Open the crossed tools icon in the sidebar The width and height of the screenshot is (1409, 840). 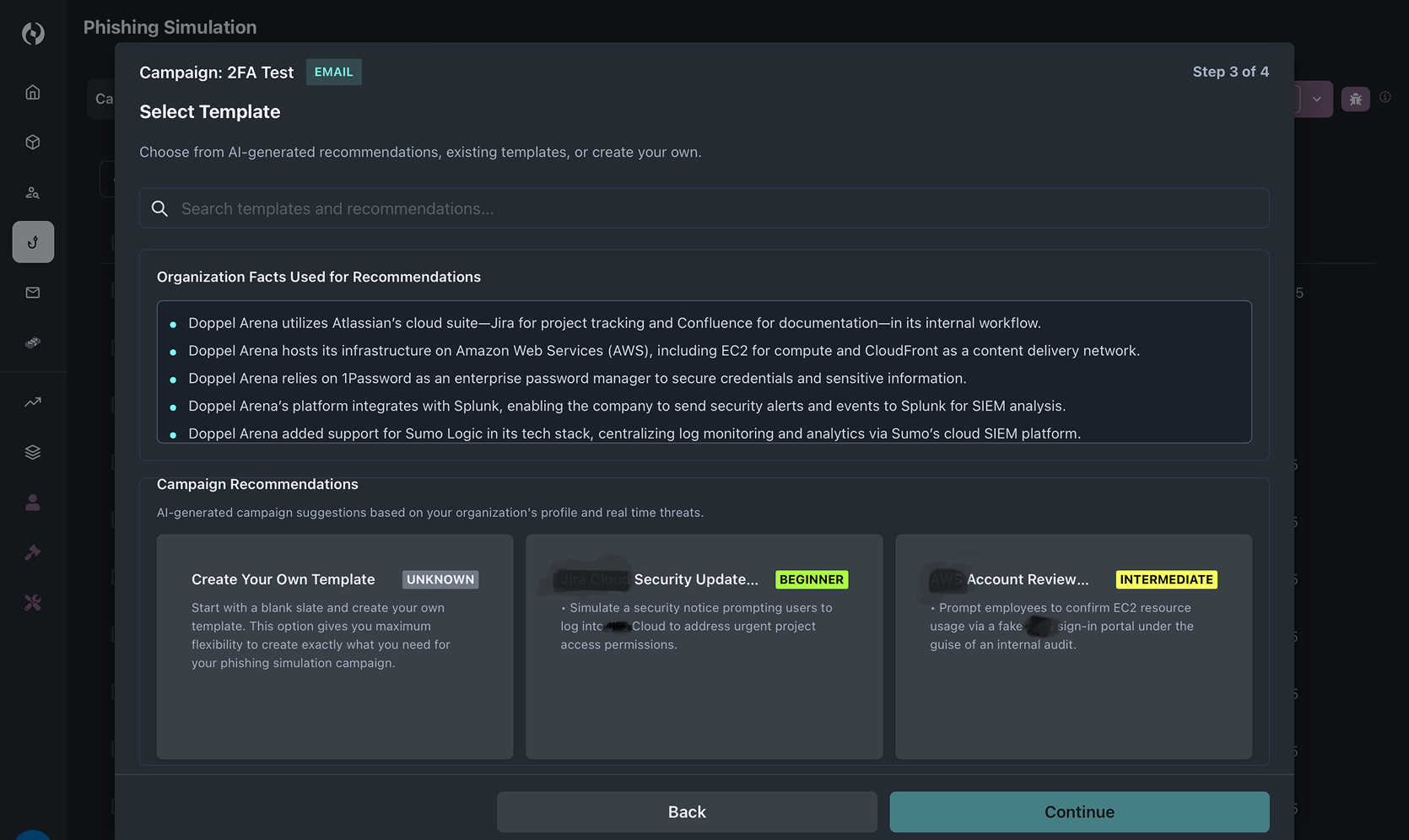coord(33,603)
